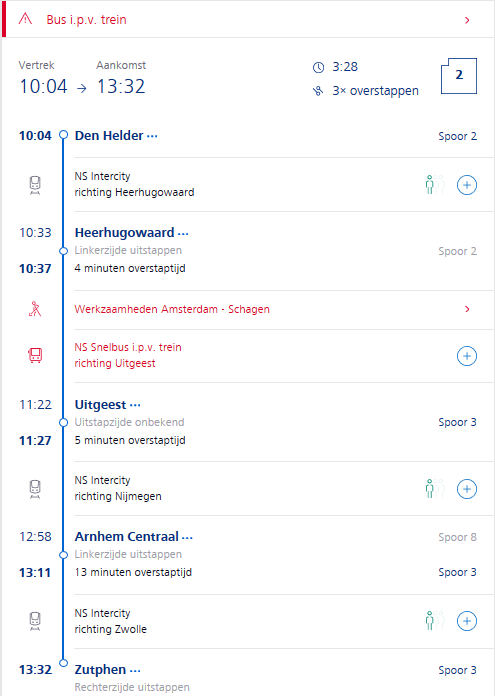Click crowdedness icon on Intercity richting Nijmegen
The width and height of the screenshot is (495, 696).
(435, 489)
